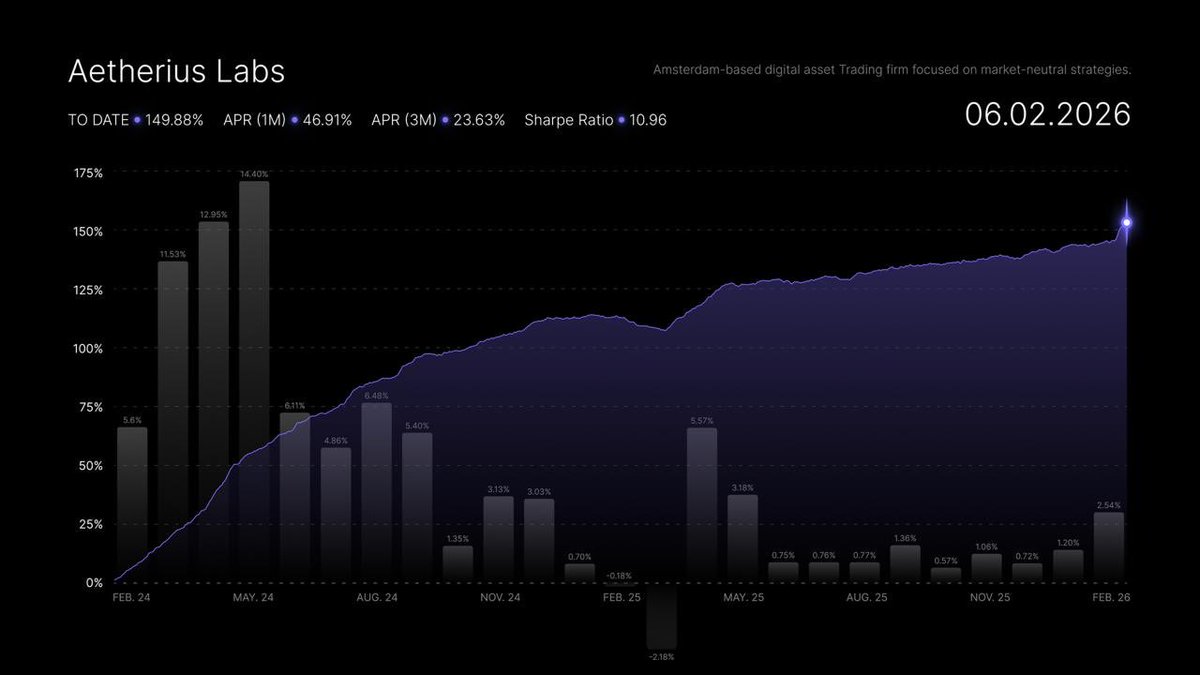Screen dimensions: 1200x675
Task: Click the 0.57% bar value label
Action: click(947, 561)
